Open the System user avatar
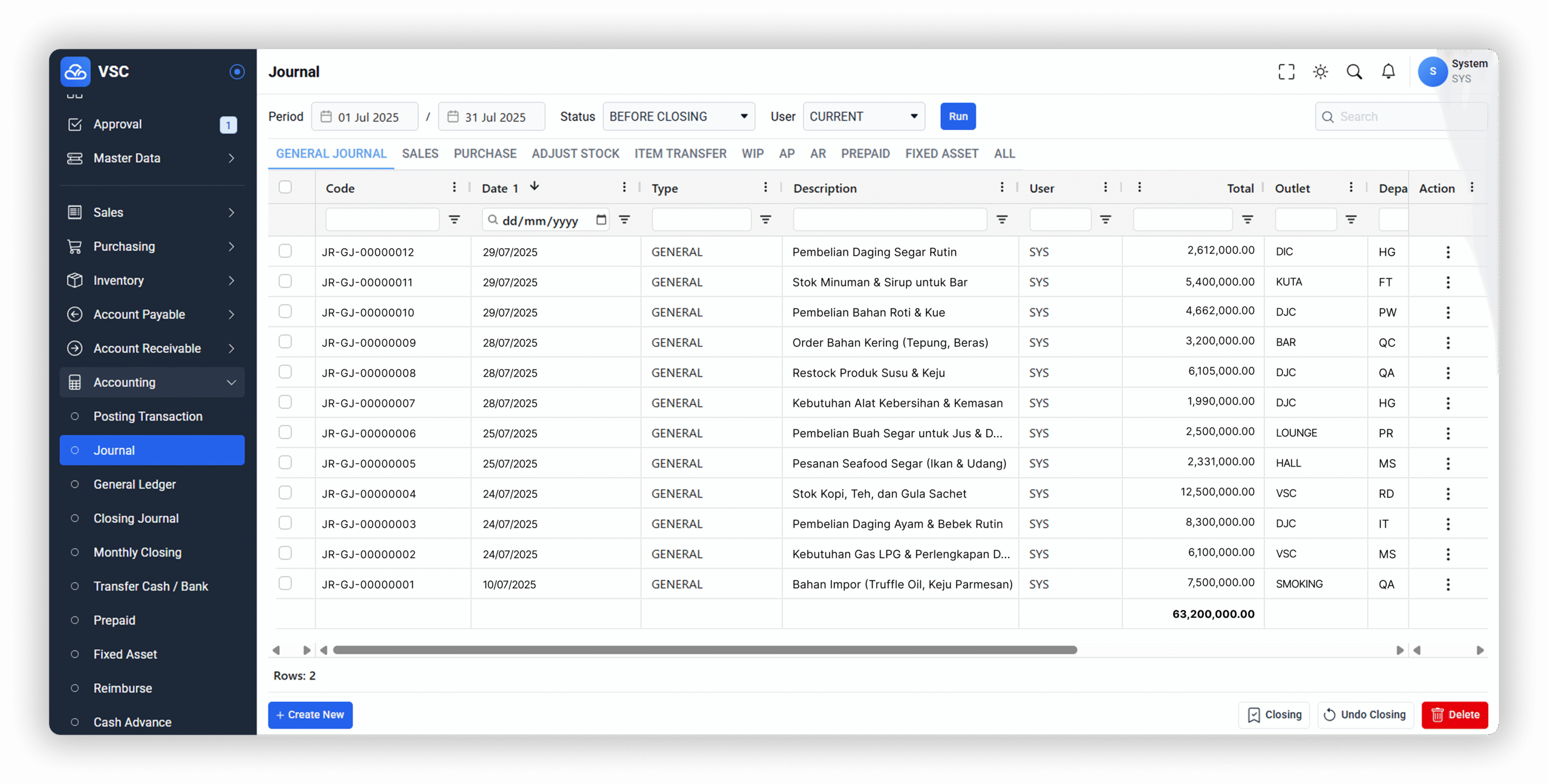The width and height of the screenshot is (1548, 784). (1432, 71)
